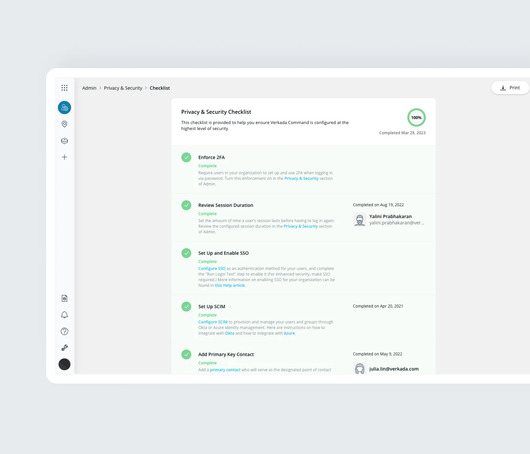Viewport: 530px width, 454px height.
Task: Open Configure SSO link
Action: [x=212, y=268]
